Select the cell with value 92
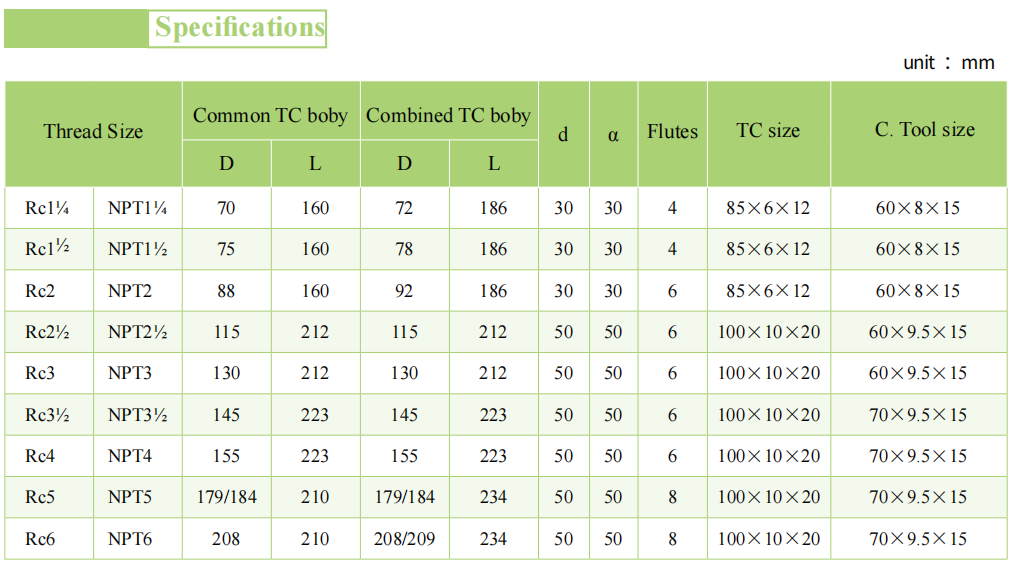1016x568 pixels. tap(404, 291)
